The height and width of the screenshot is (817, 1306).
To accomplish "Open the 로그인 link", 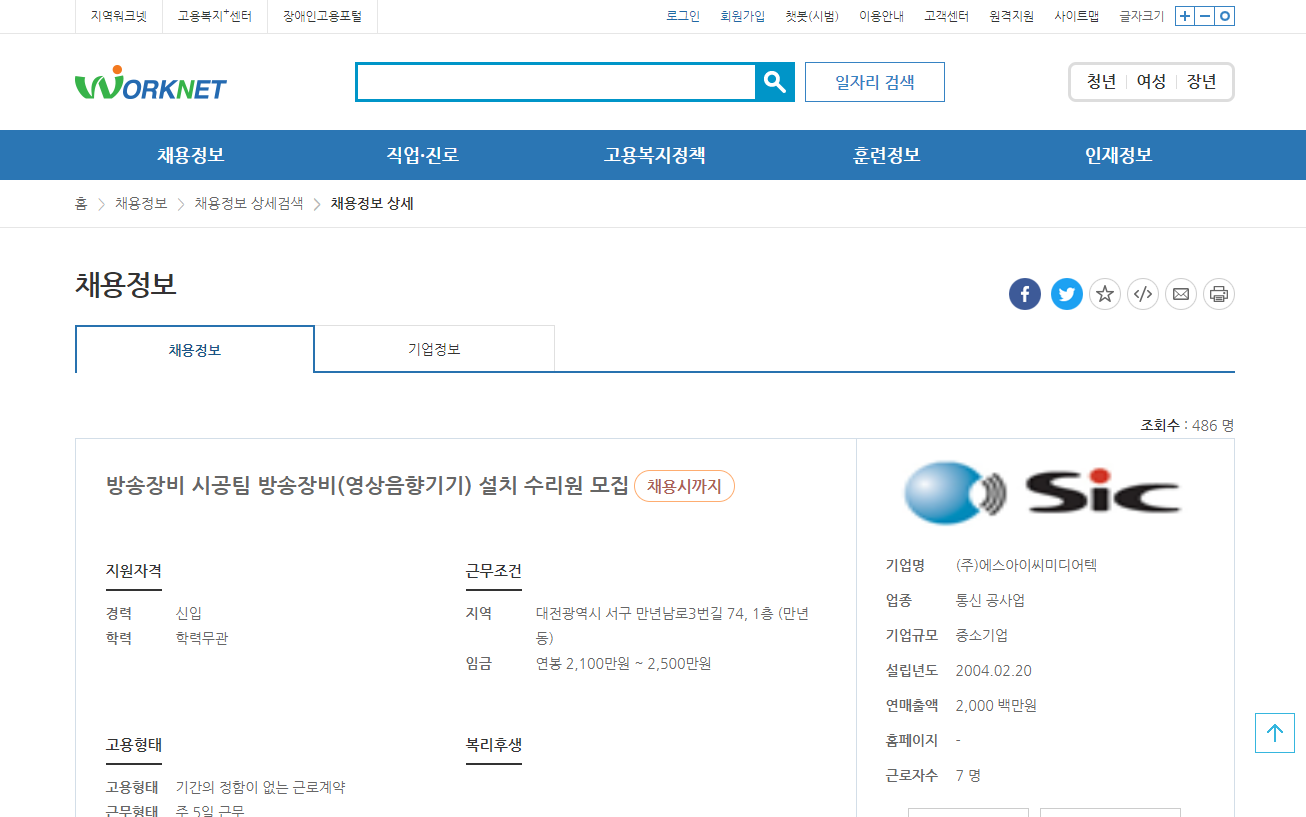I will [x=683, y=16].
